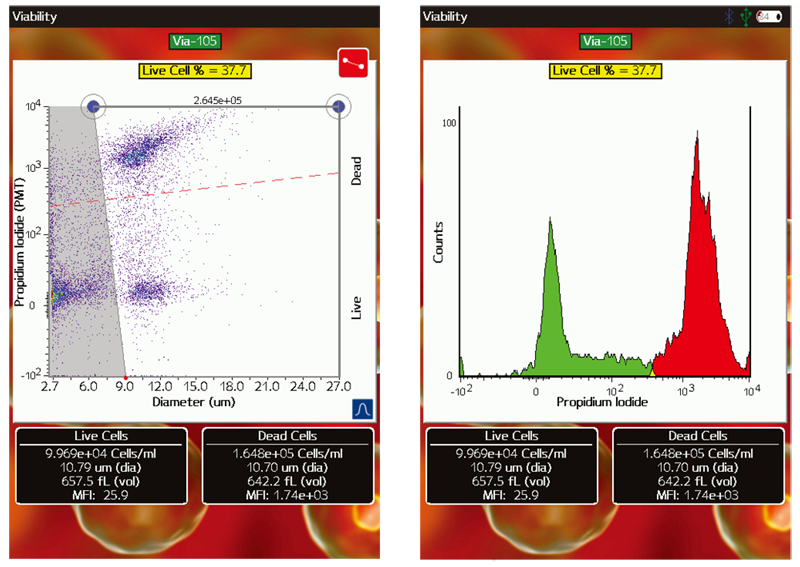Click 9.969e+04 Cells/ml in right panel
Image resolution: width=800 pixels, height=567 pixels.
tap(512, 453)
